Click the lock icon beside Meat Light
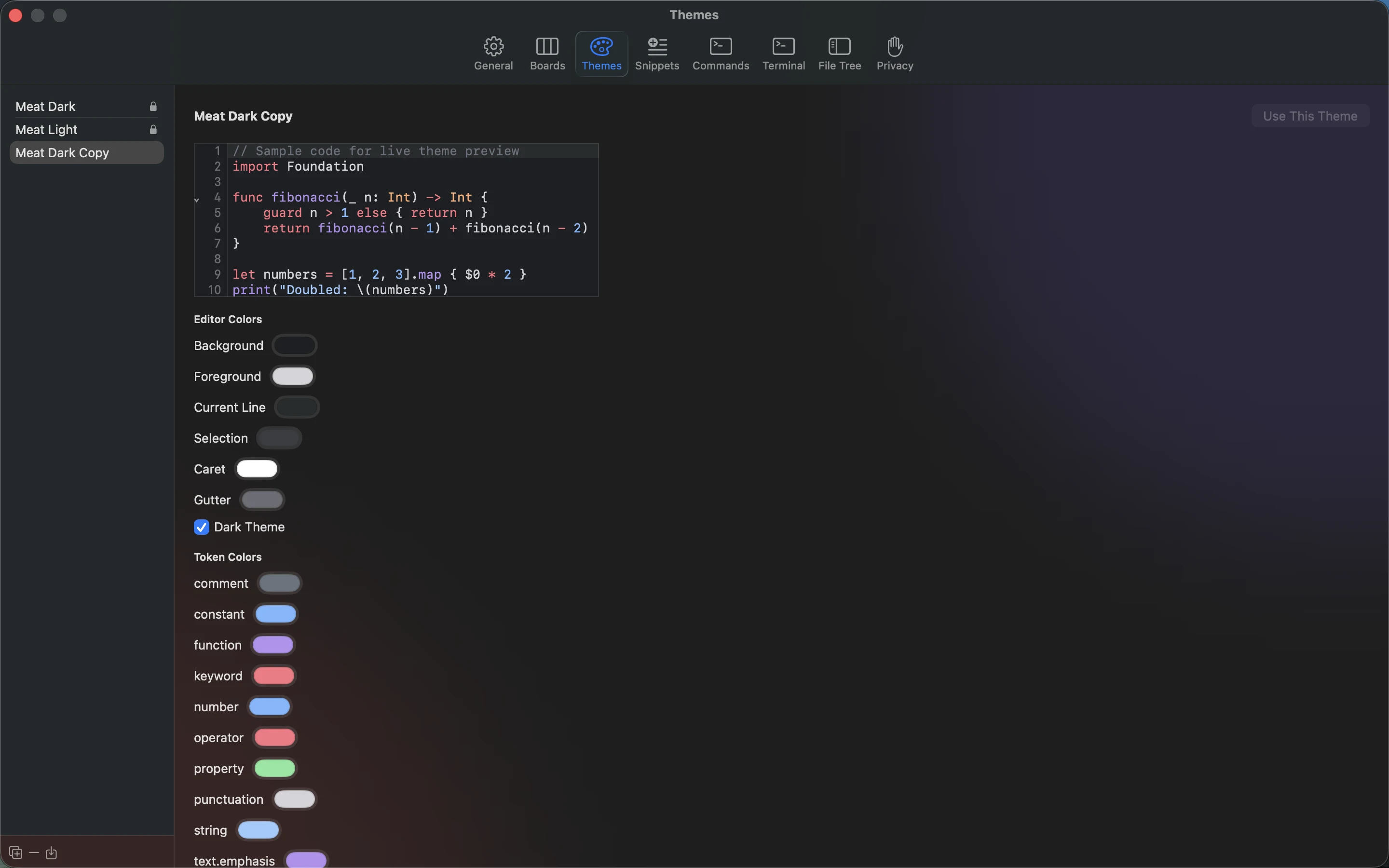The height and width of the screenshot is (868, 1389). coord(153,130)
